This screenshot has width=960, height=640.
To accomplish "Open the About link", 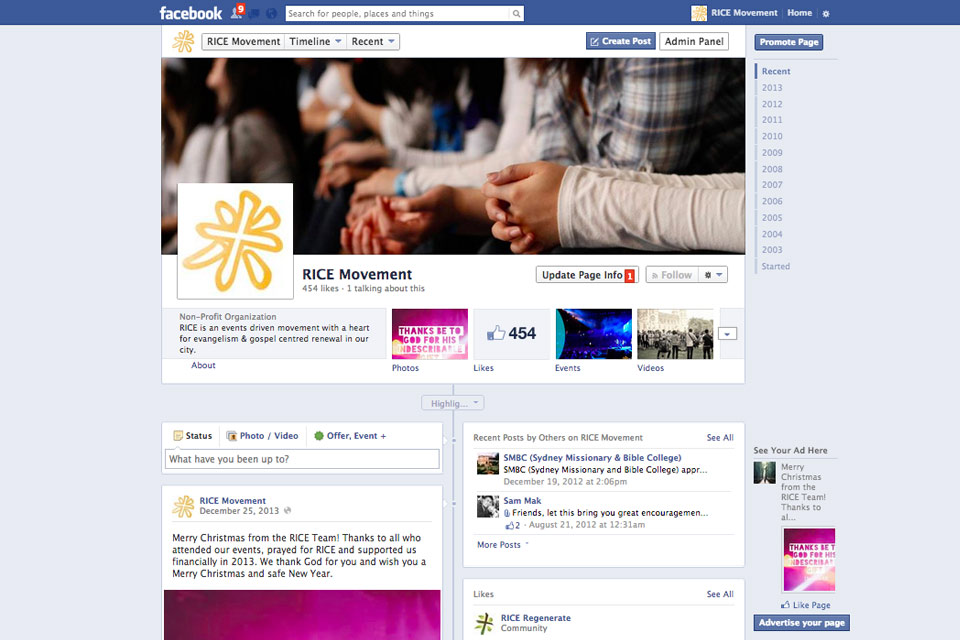I will 203,365.
